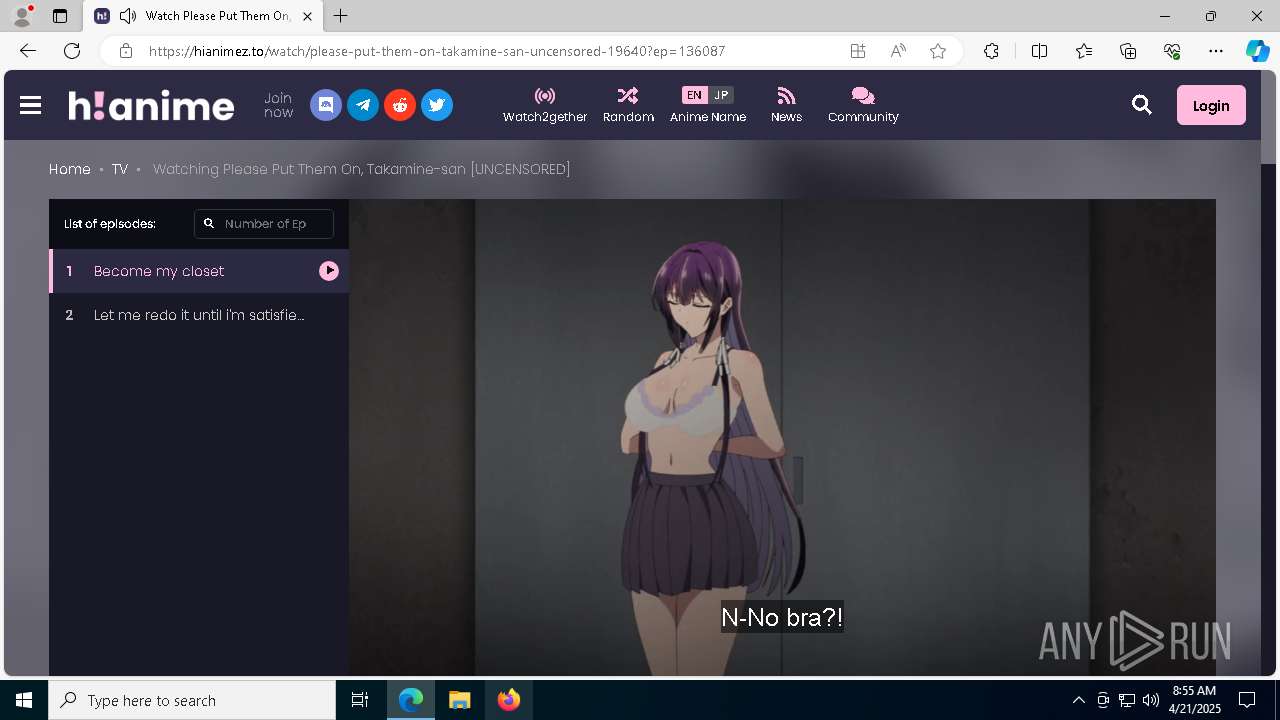Open the News section
Image resolution: width=1280 pixels, height=720 pixels.
pyautogui.click(x=786, y=105)
